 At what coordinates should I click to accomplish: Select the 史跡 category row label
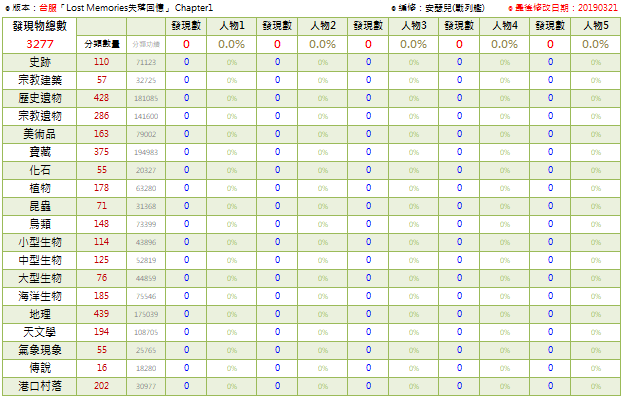point(39,62)
